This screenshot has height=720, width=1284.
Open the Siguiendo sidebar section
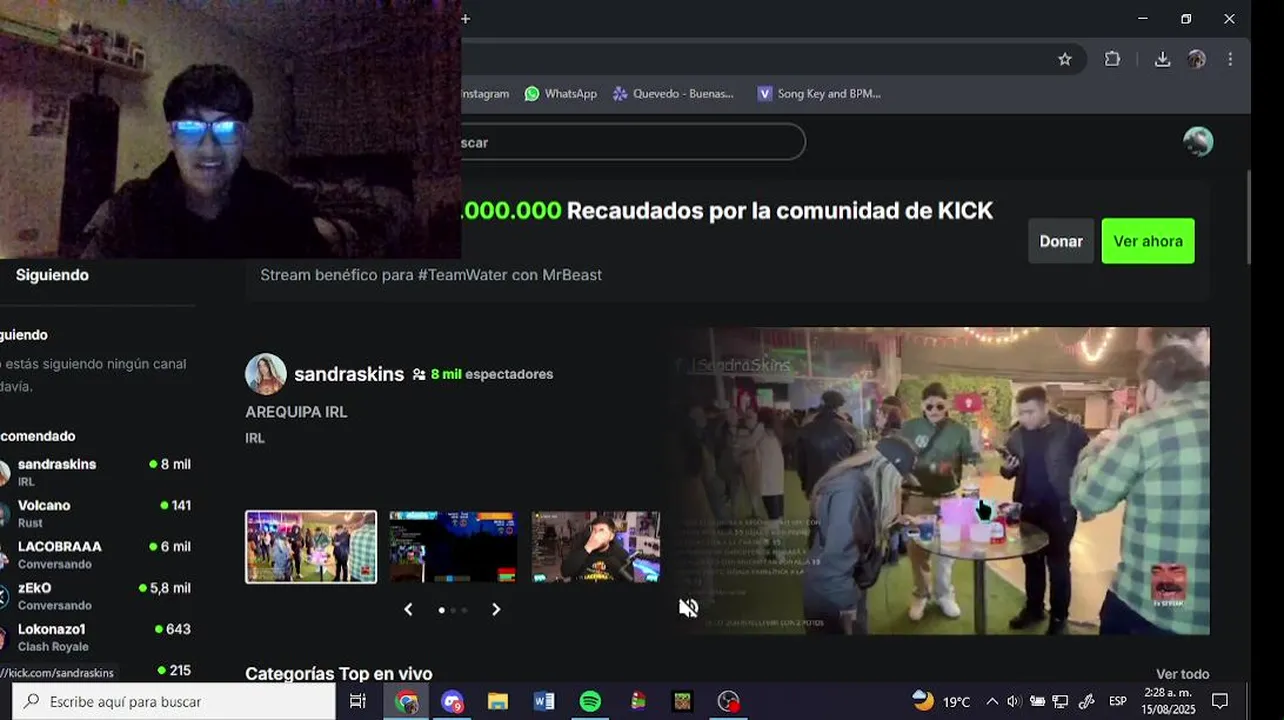[x=52, y=275]
